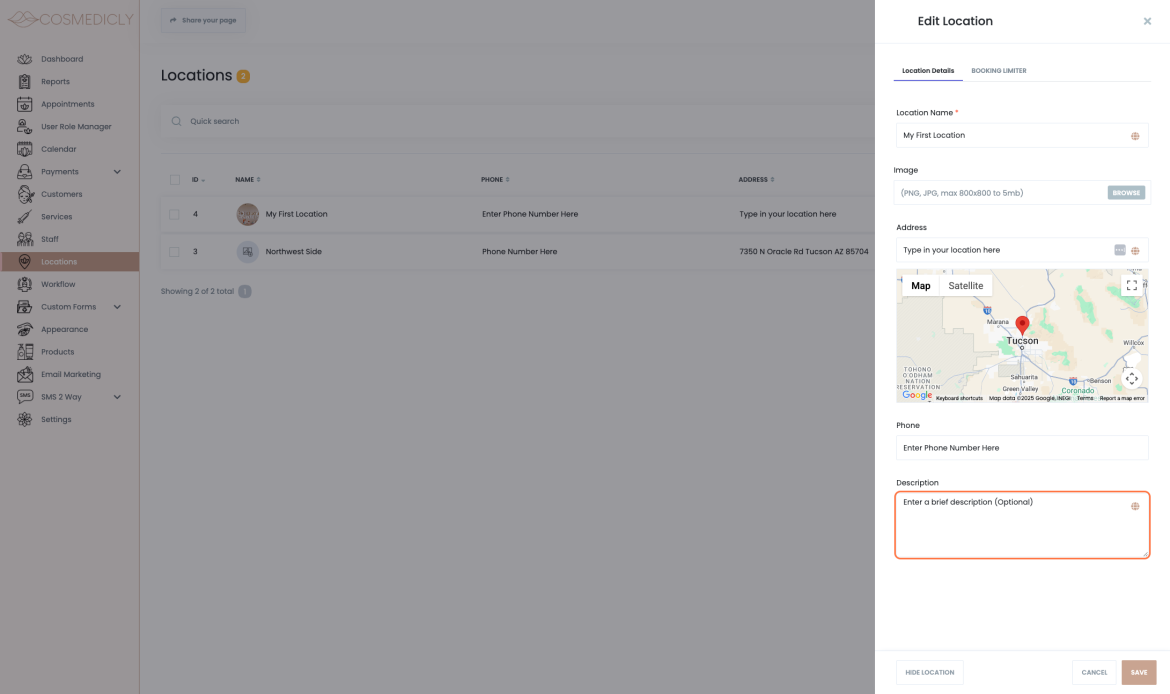Image resolution: width=1170 pixels, height=694 pixels.
Task: Click the Cosmedicly logo
Action: click(71, 19)
